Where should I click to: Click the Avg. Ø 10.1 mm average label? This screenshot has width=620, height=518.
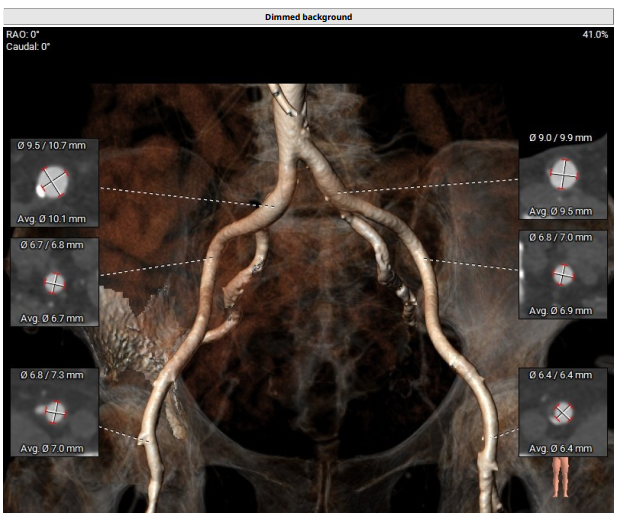(x=54, y=219)
